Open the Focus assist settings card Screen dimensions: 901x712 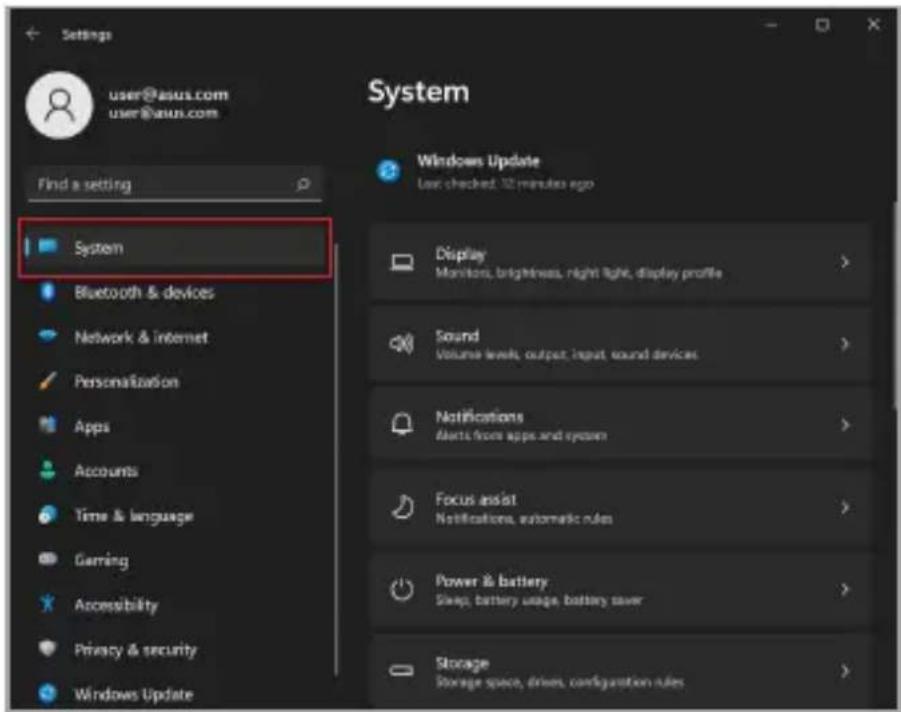click(620, 507)
